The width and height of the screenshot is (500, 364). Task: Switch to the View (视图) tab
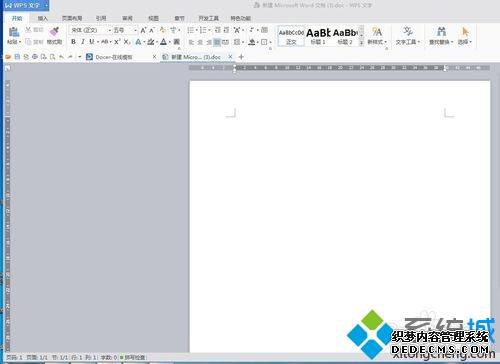coord(153,18)
